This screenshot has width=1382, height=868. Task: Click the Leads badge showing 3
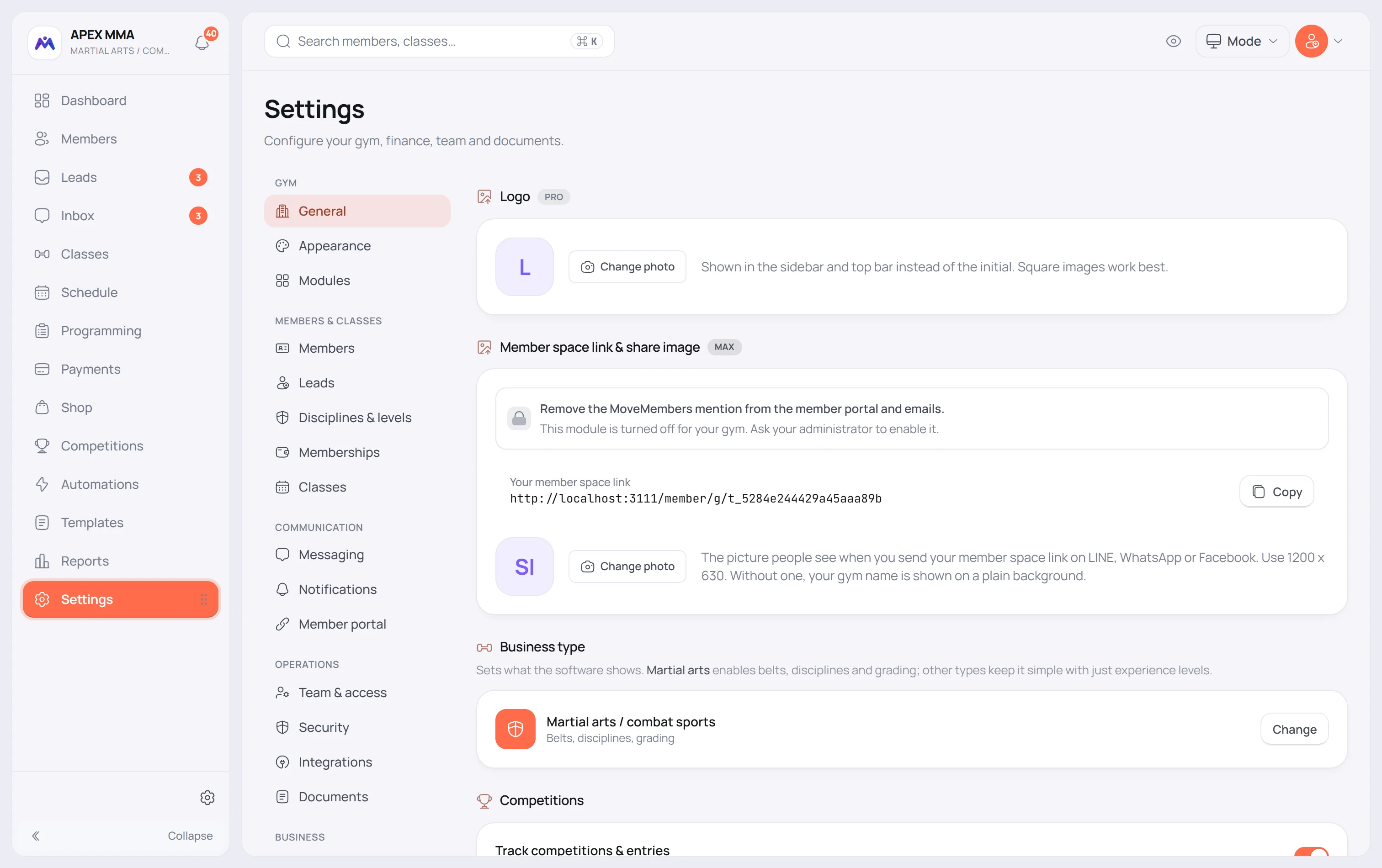pyautogui.click(x=198, y=177)
